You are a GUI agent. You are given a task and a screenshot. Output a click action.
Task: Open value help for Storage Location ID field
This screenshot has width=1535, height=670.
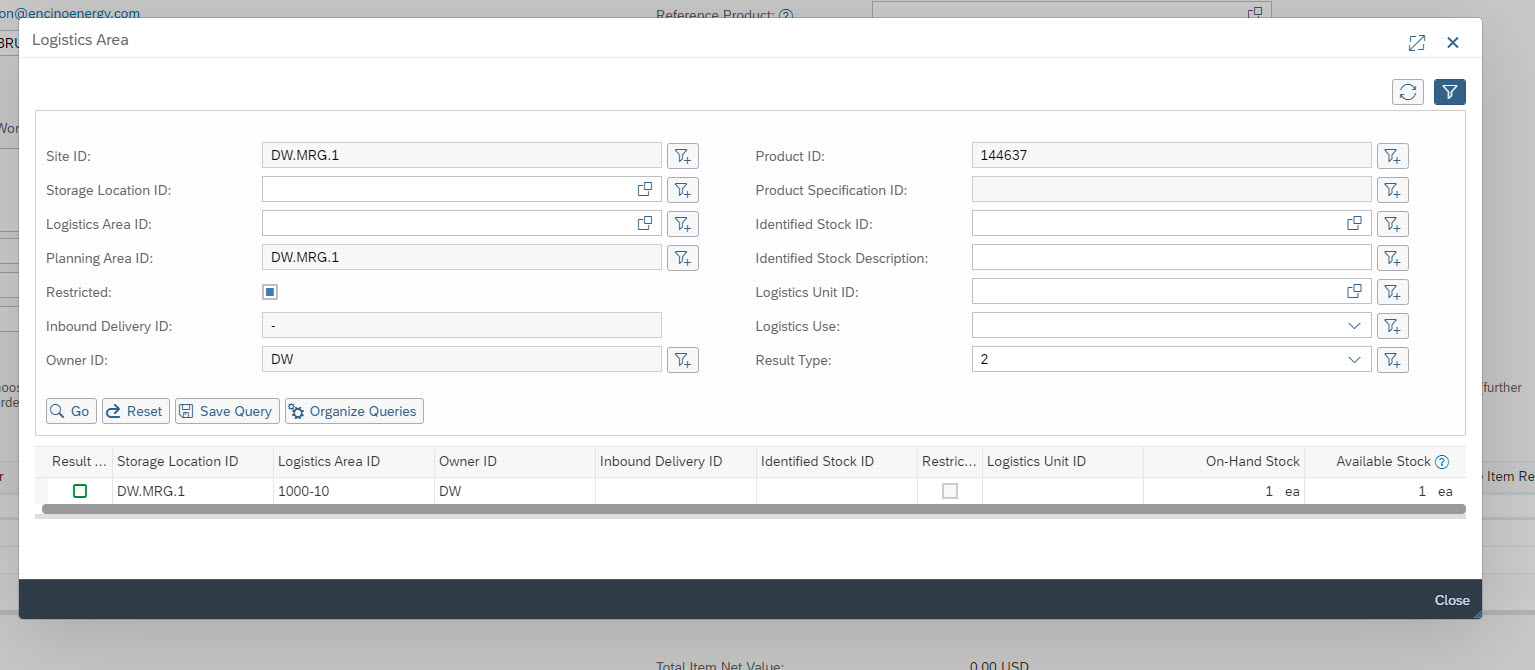pyautogui.click(x=645, y=189)
